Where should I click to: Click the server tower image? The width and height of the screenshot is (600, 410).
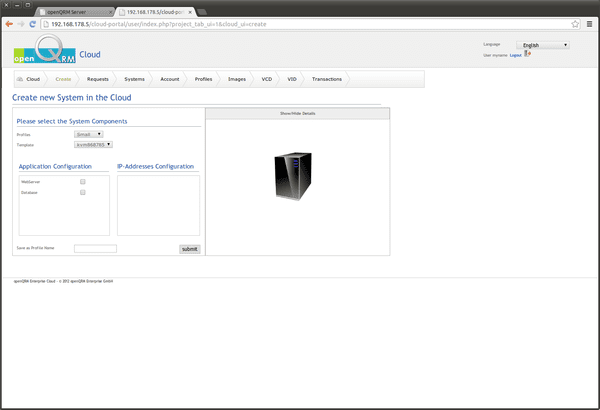click(293, 176)
